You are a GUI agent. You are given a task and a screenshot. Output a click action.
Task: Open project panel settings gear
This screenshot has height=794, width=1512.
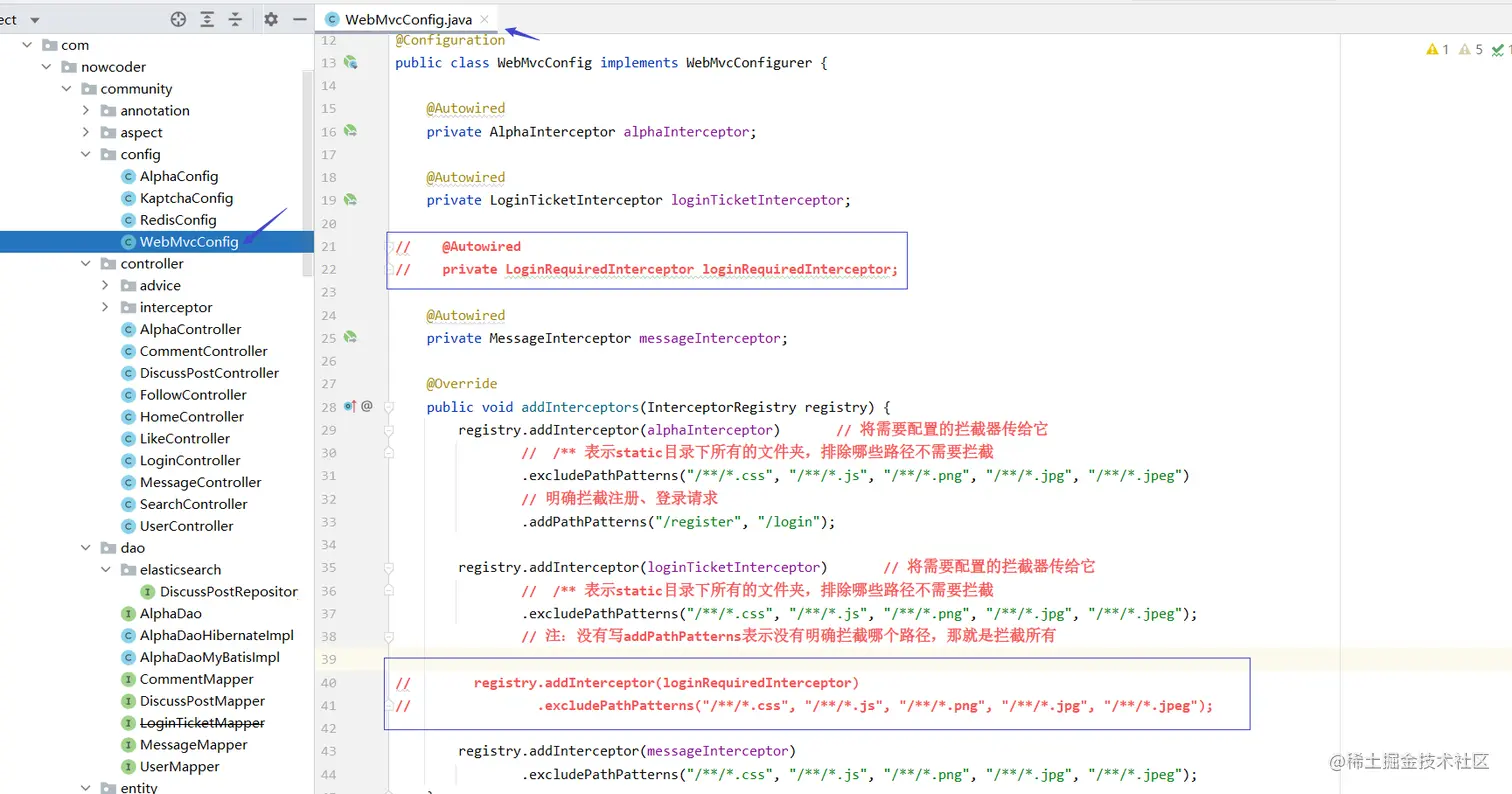click(x=271, y=19)
